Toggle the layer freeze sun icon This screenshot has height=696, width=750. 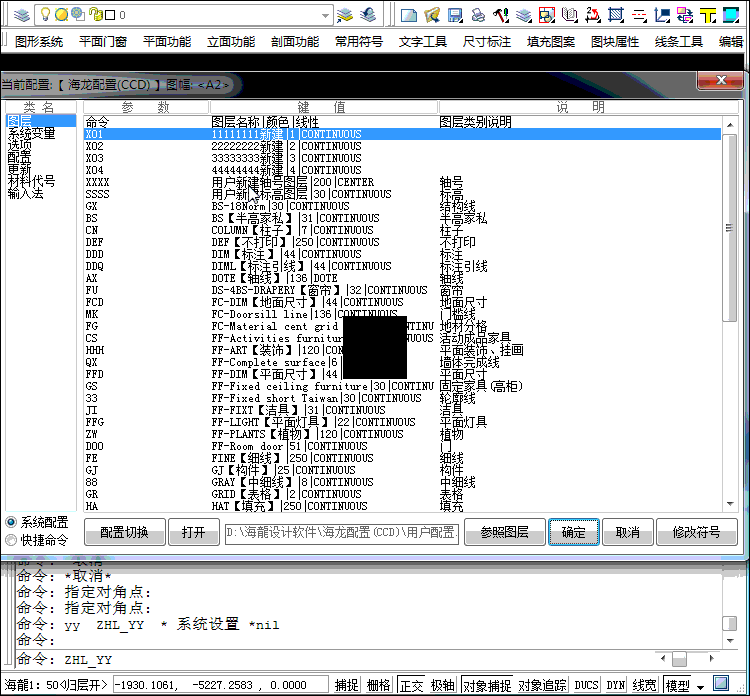pos(61,15)
